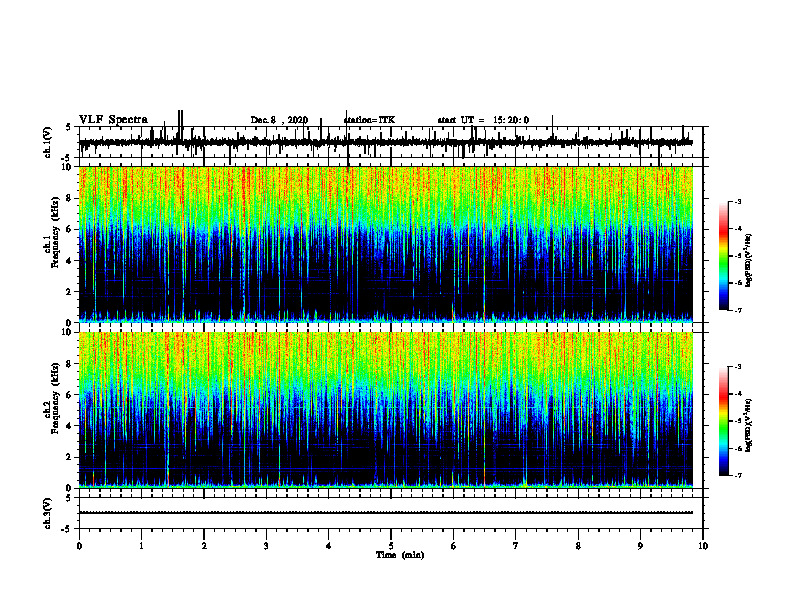Image resolution: width=792 pixels, height=612 pixels.
Task: Click time axis tick label "3"
Action: point(266,546)
